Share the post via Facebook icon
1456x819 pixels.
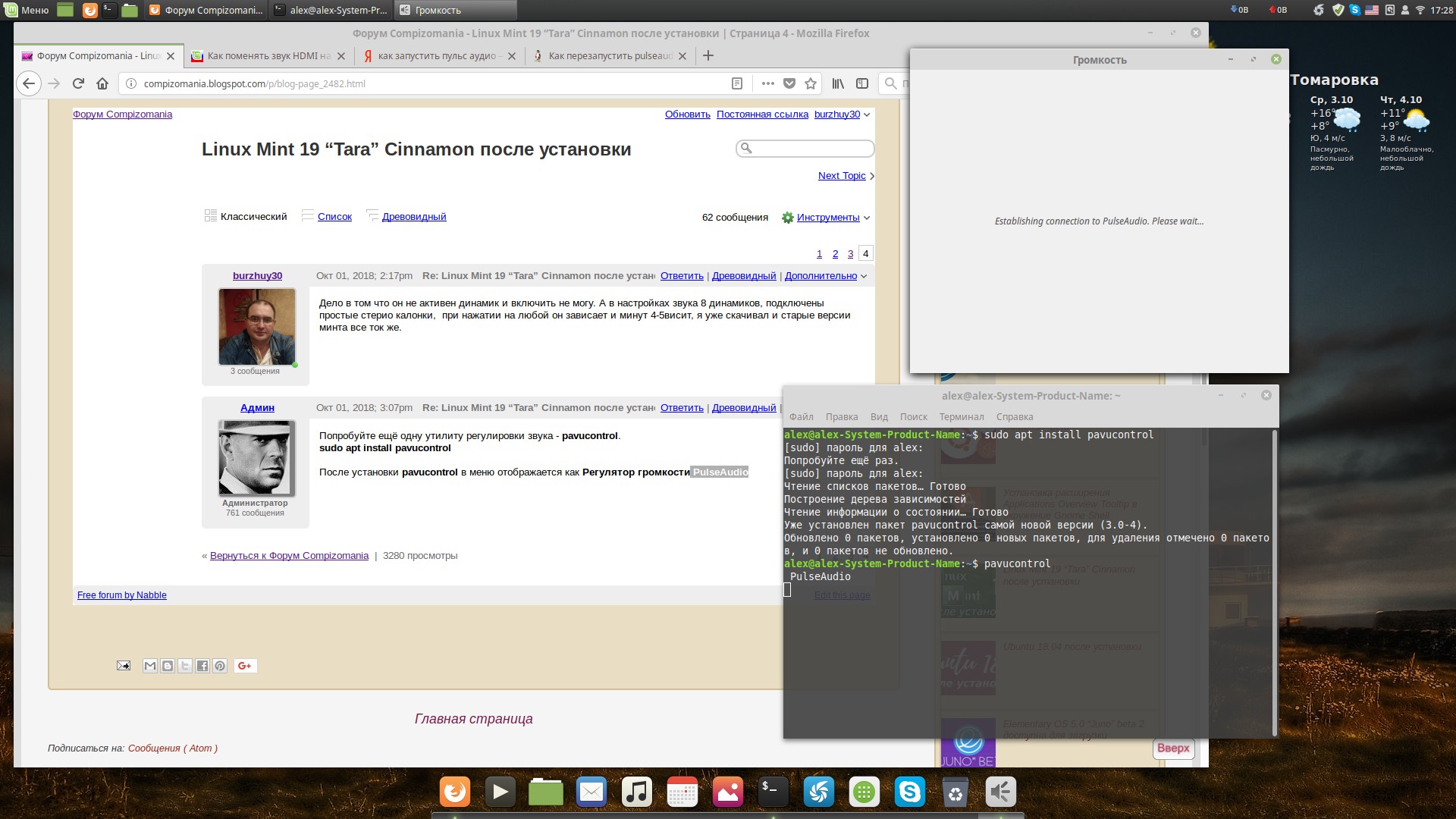point(202,666)
